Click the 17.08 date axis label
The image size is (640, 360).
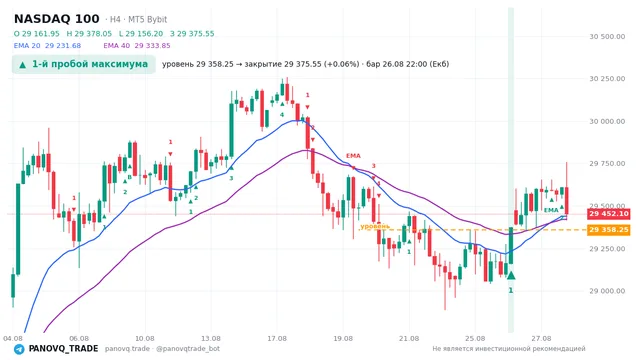(x=277, y=338)
